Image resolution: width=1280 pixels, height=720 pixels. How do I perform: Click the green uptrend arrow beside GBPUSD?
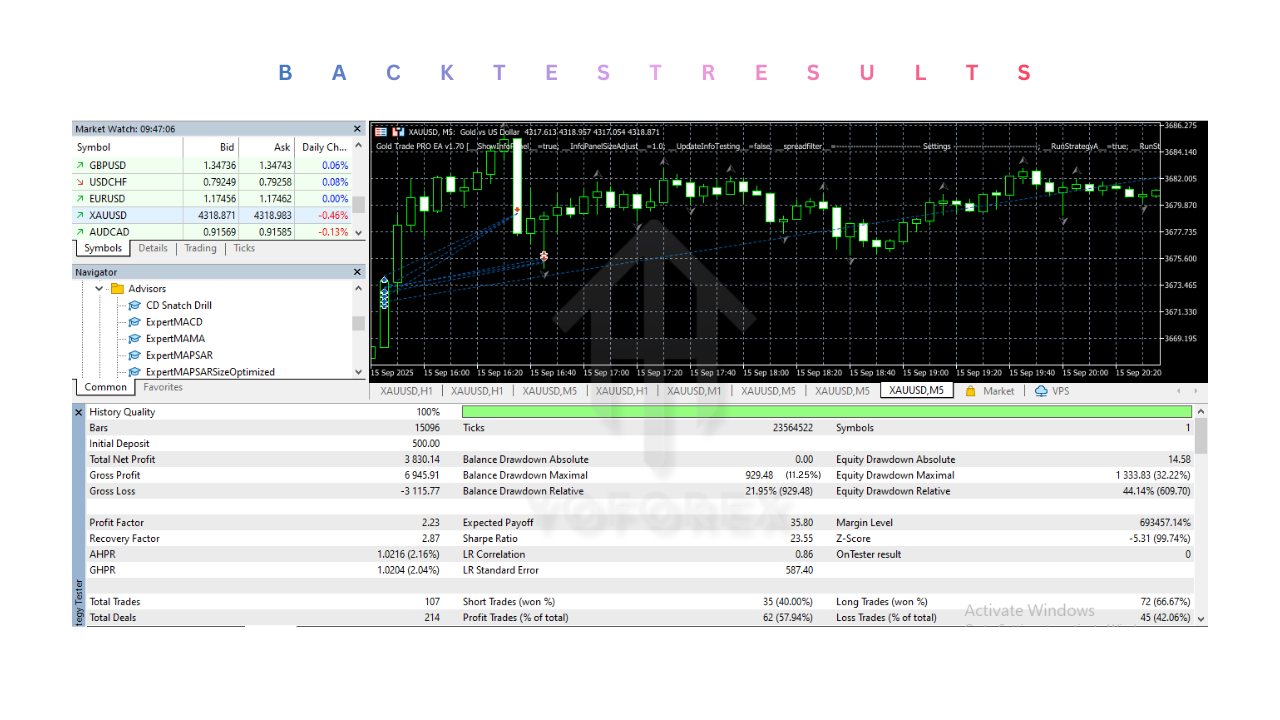point(80,164)
